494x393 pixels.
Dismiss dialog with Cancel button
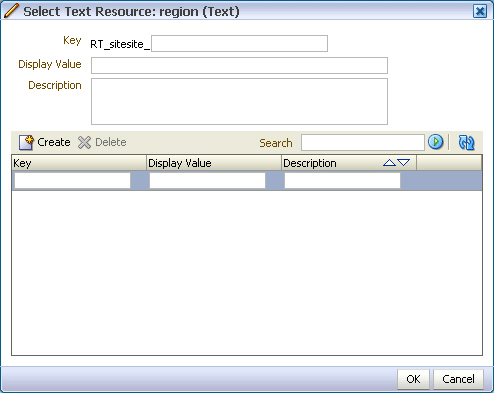point(458,379)
